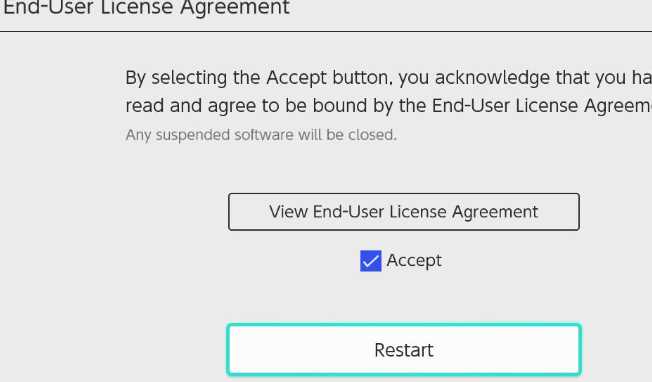The image size is (652, 382).
Task: Confirm restart with the teal-highlighted button
Action: [x=404, y=350]
